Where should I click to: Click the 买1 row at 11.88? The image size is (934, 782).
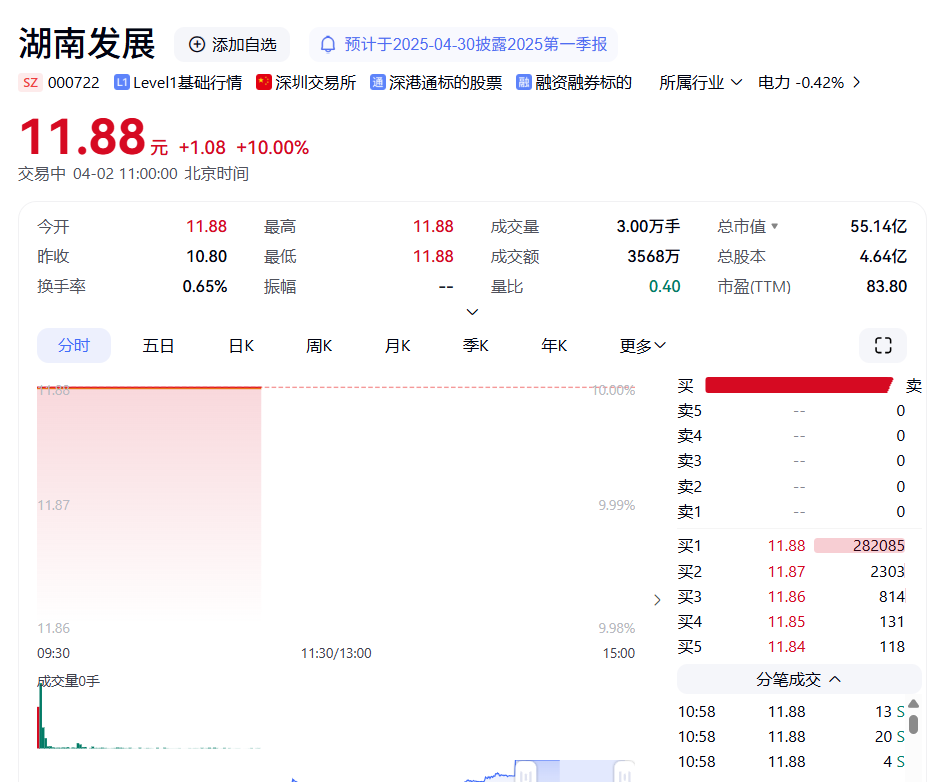(x=791, y=546)
